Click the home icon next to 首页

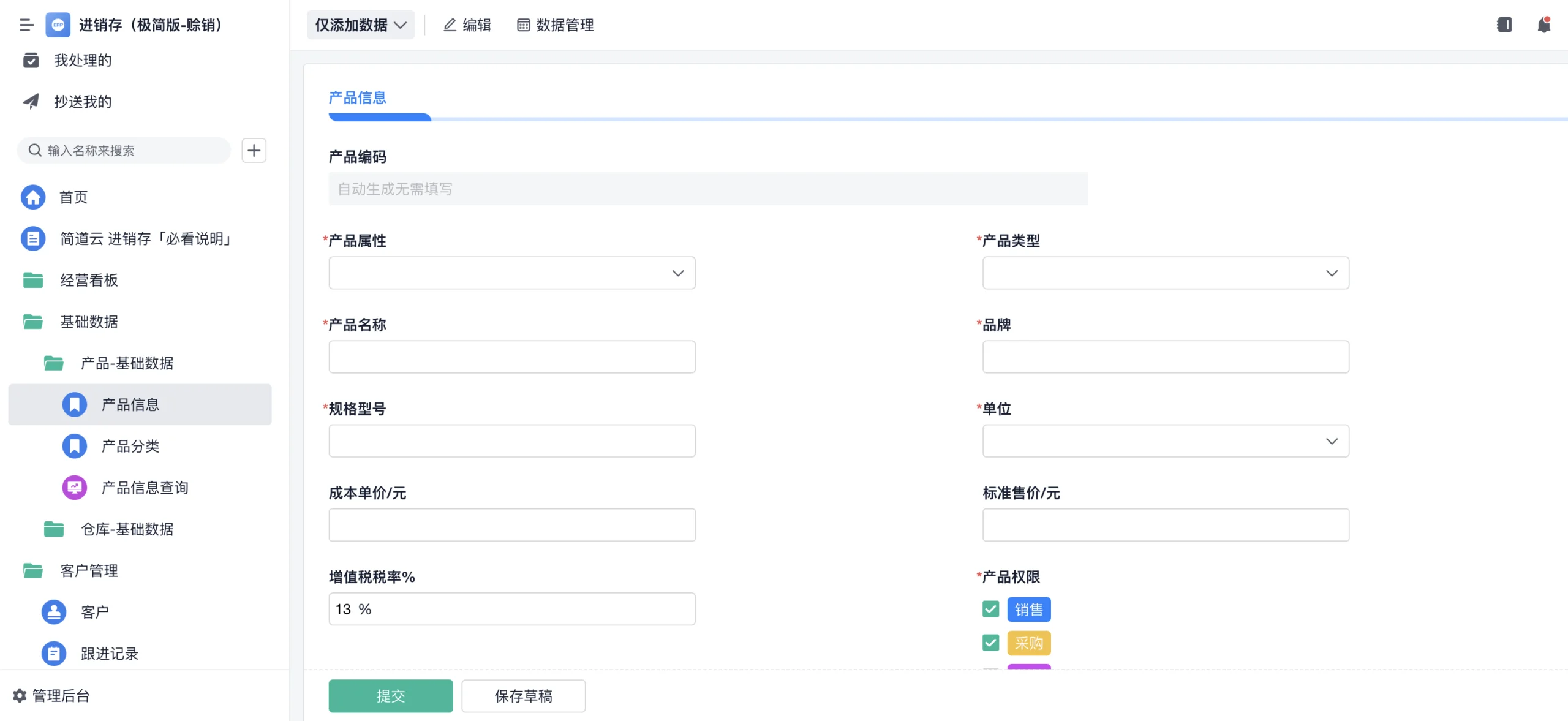(33, 197)
